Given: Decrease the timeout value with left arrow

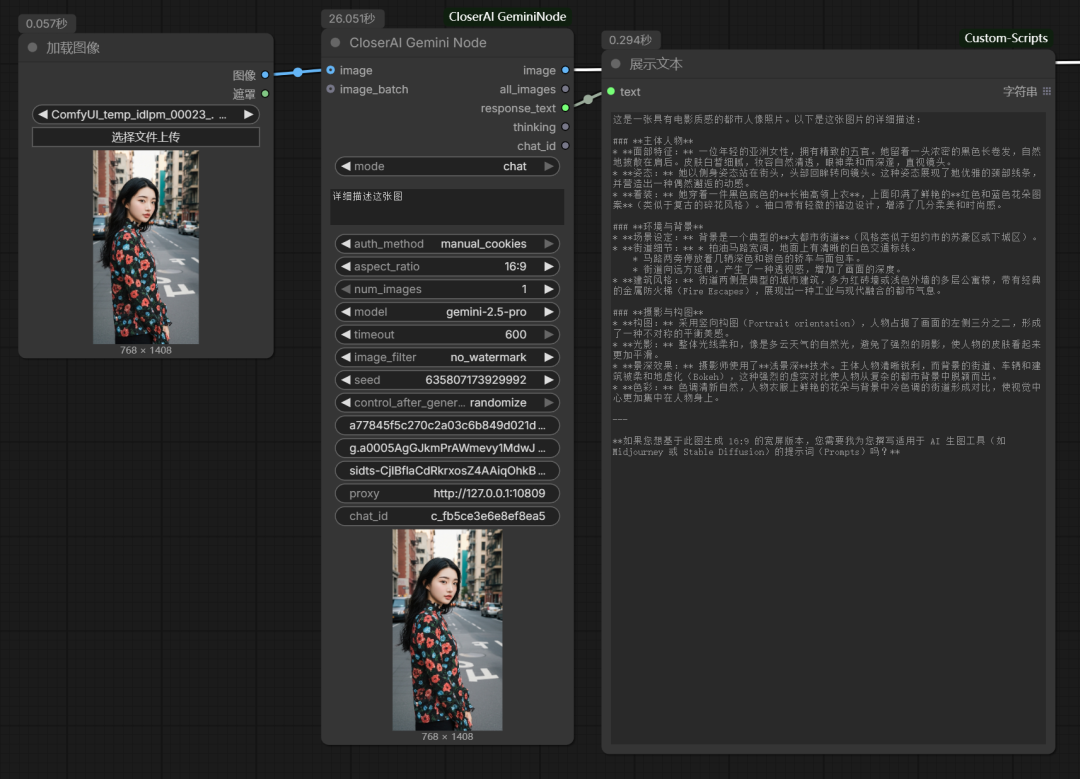Looking at the screenshot, I should tap(345, 335).
